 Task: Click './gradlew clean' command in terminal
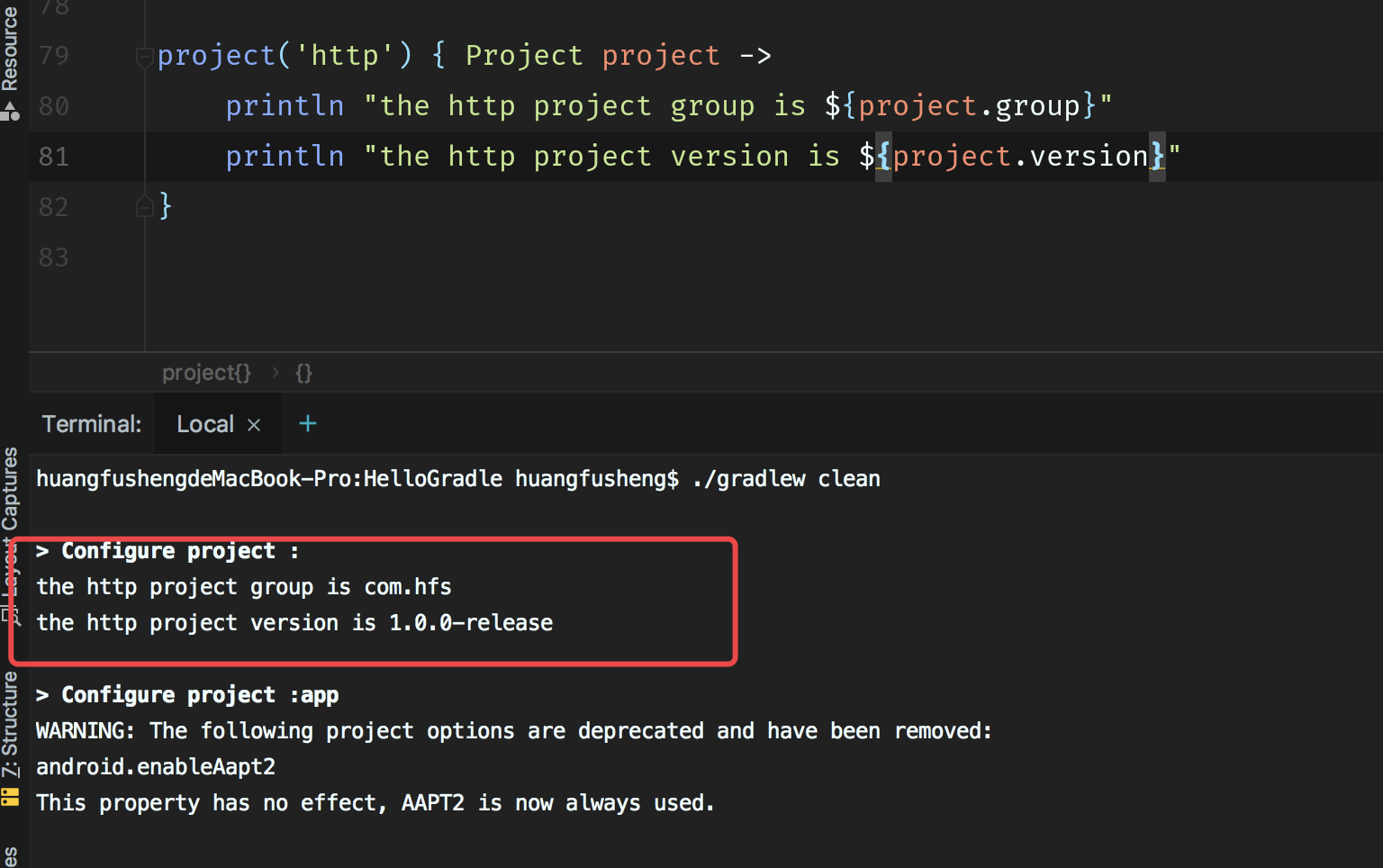point(786,479)
